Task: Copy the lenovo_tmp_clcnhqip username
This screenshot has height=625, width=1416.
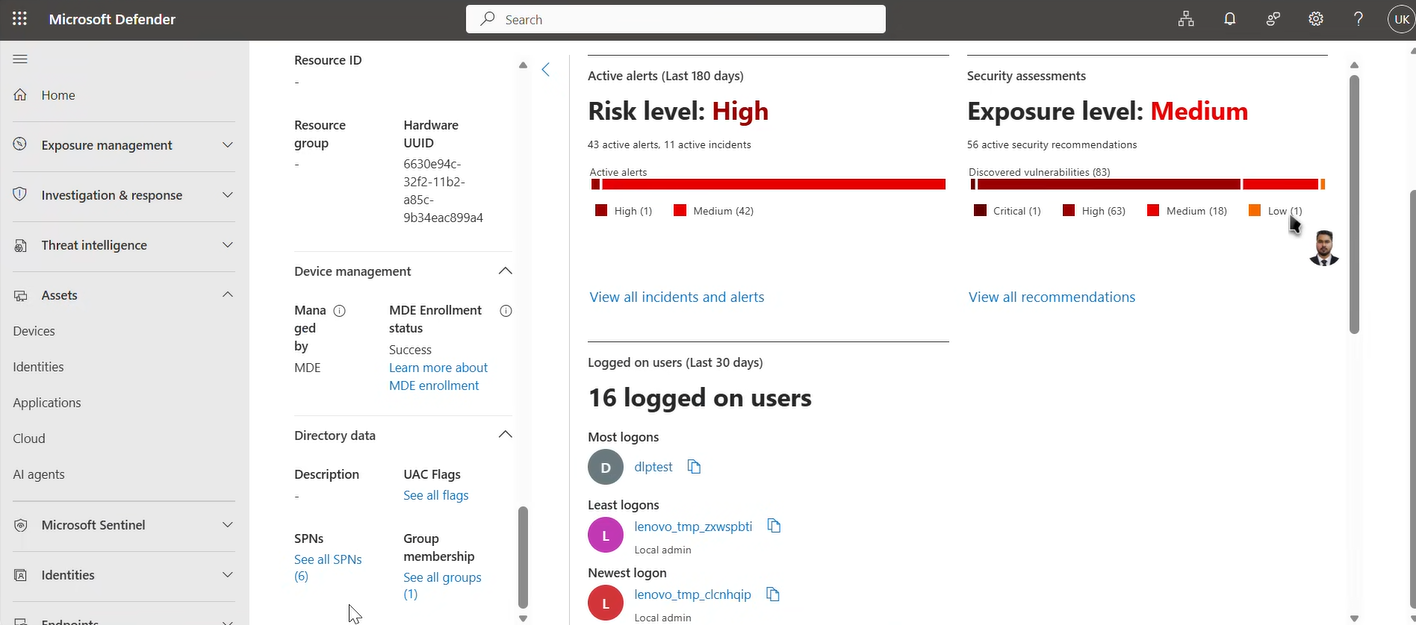Action: pos(772,593)
